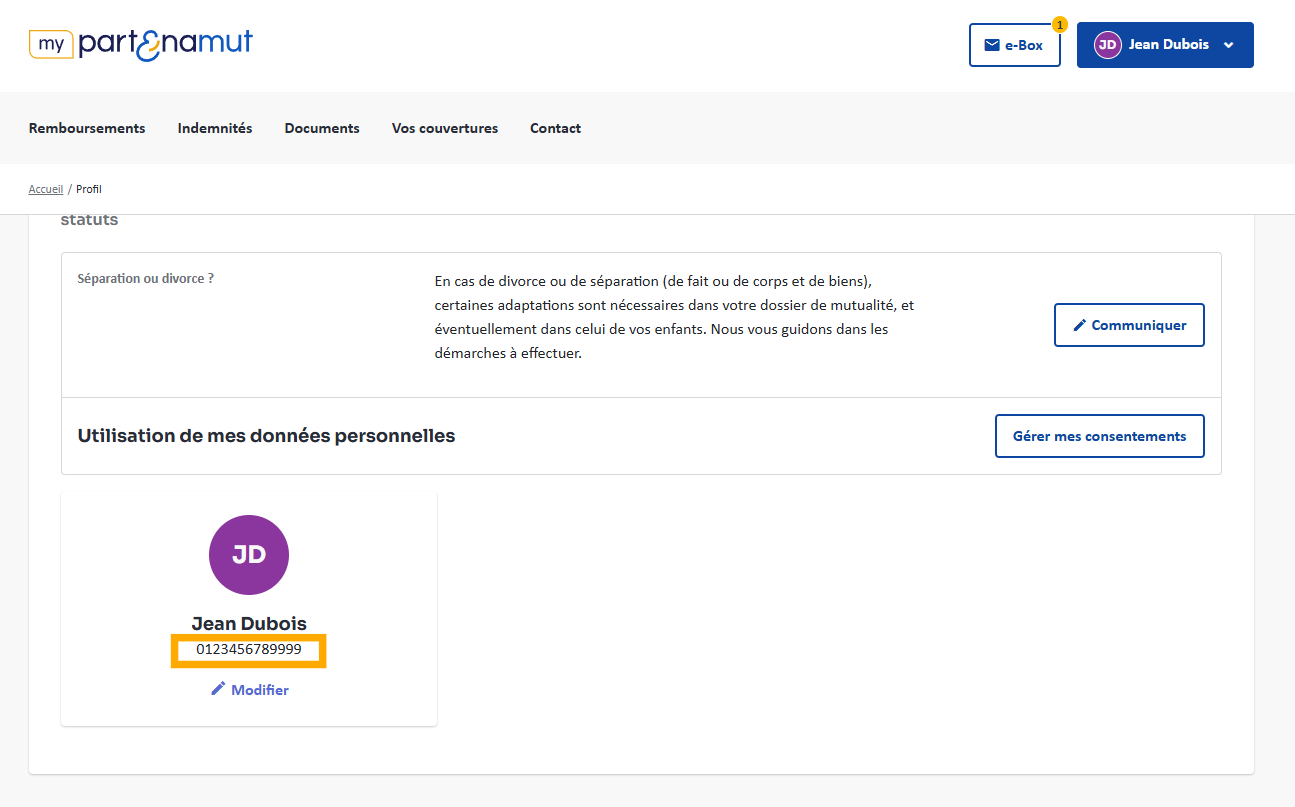The height and width of the screenshot is (807, 1295).
Task: Click the Jean Dubois name in profile card
Action: coord(249,624)
